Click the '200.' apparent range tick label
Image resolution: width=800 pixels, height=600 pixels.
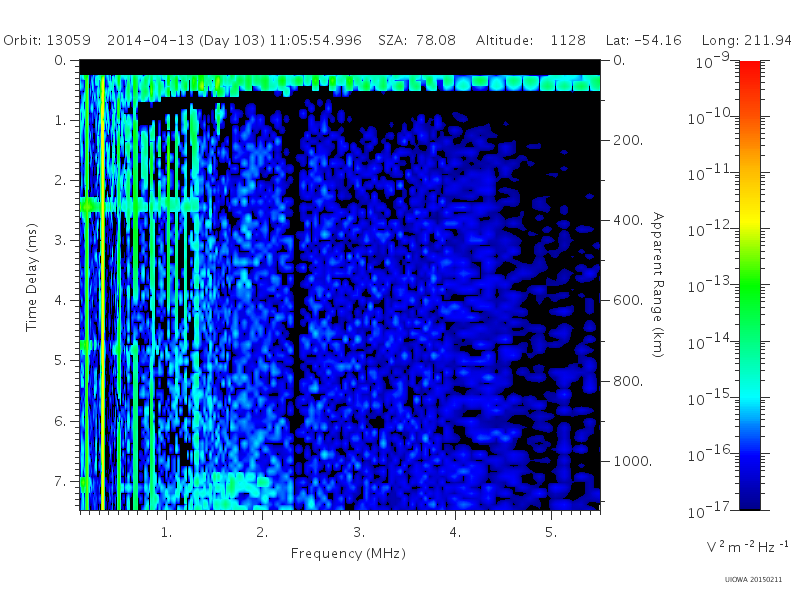[x=628, y=140]
